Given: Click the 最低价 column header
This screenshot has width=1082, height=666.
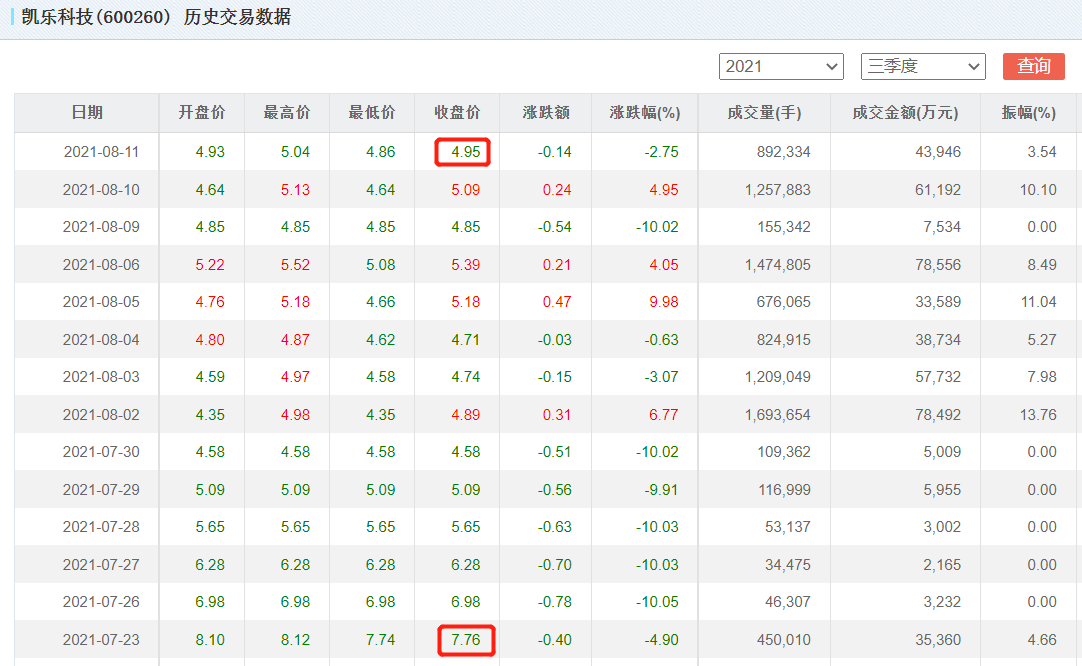Looking at the screenshot, I should click(x=372, y=112).
